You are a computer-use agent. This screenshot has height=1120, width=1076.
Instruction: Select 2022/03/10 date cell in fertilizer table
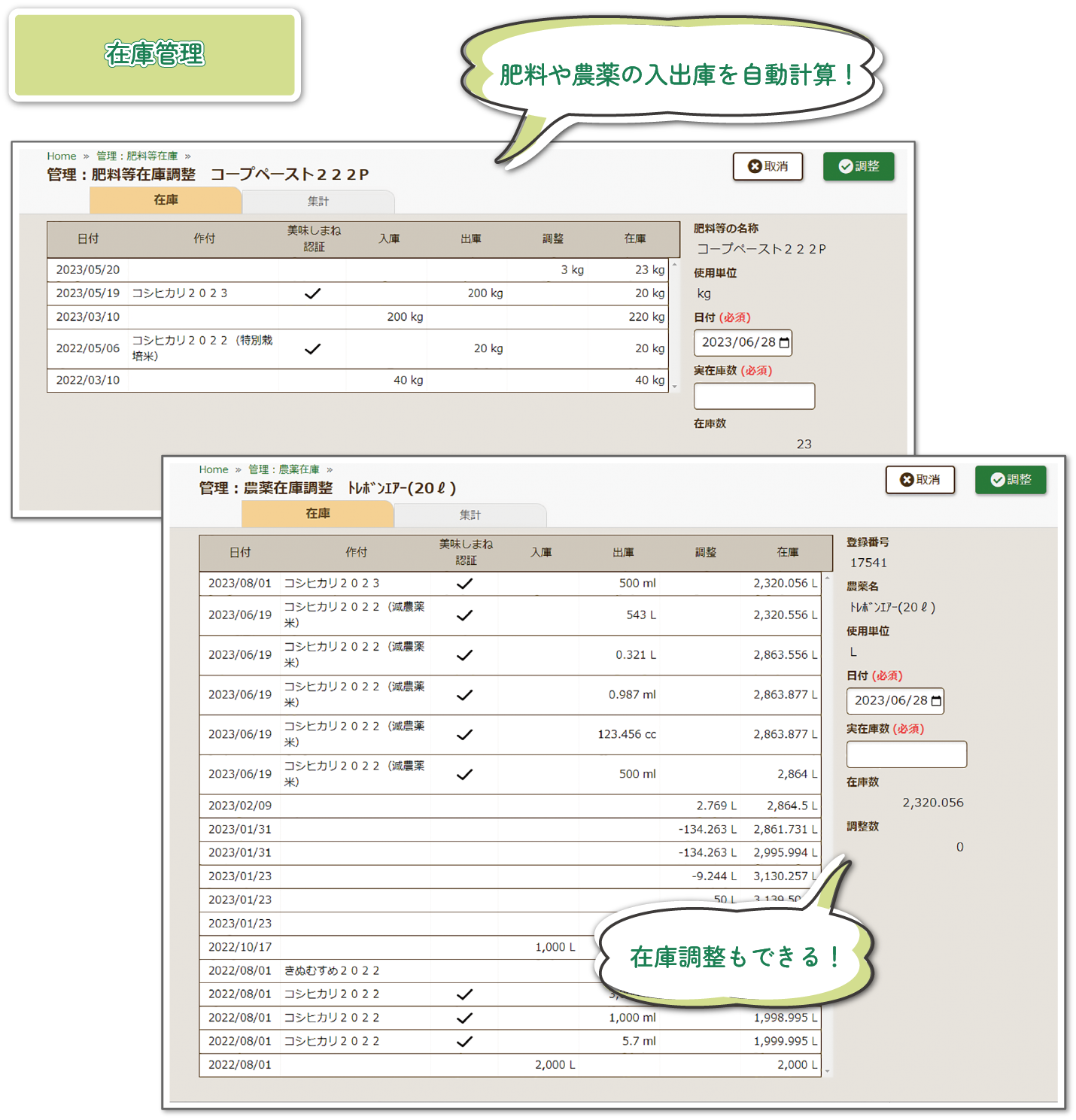[x=88, y=381]
